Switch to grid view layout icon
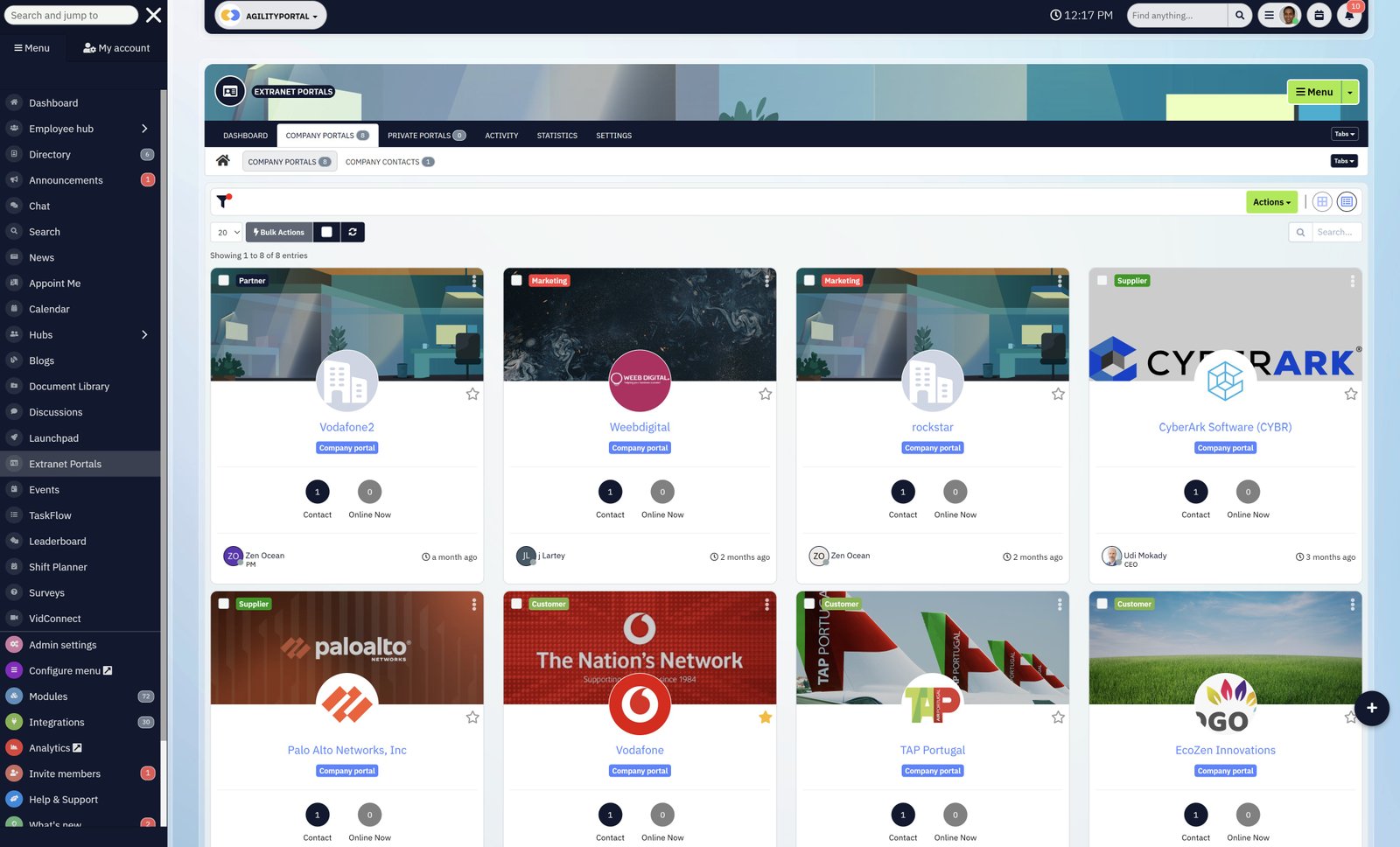Viewport: 1400px width, 847px height. click(1321, 202)
